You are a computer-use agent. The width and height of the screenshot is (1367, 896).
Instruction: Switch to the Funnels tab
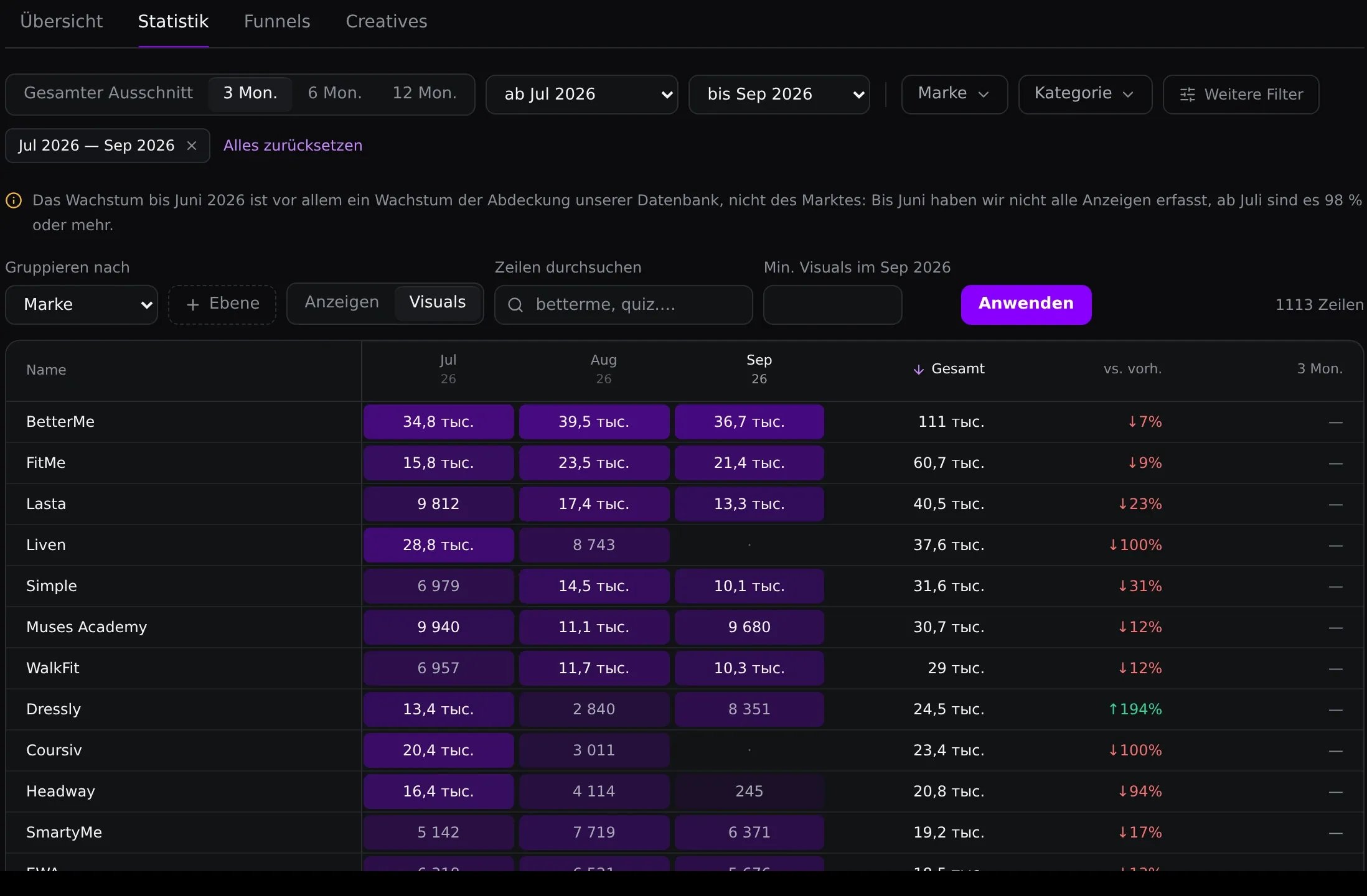pyautogui.click(x=277, y=22)
